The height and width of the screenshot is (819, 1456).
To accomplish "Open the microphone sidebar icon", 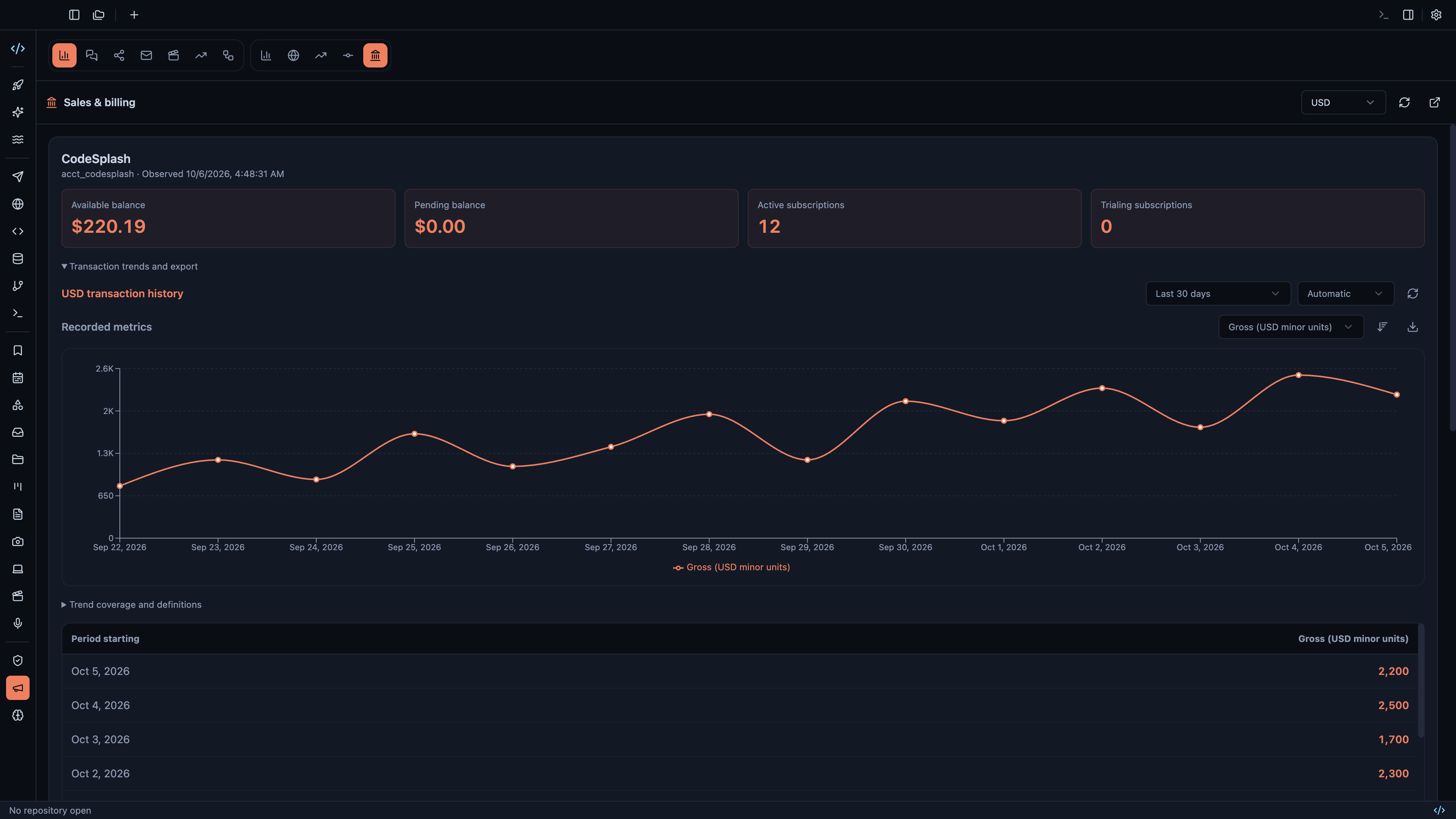I will point(17,623).
